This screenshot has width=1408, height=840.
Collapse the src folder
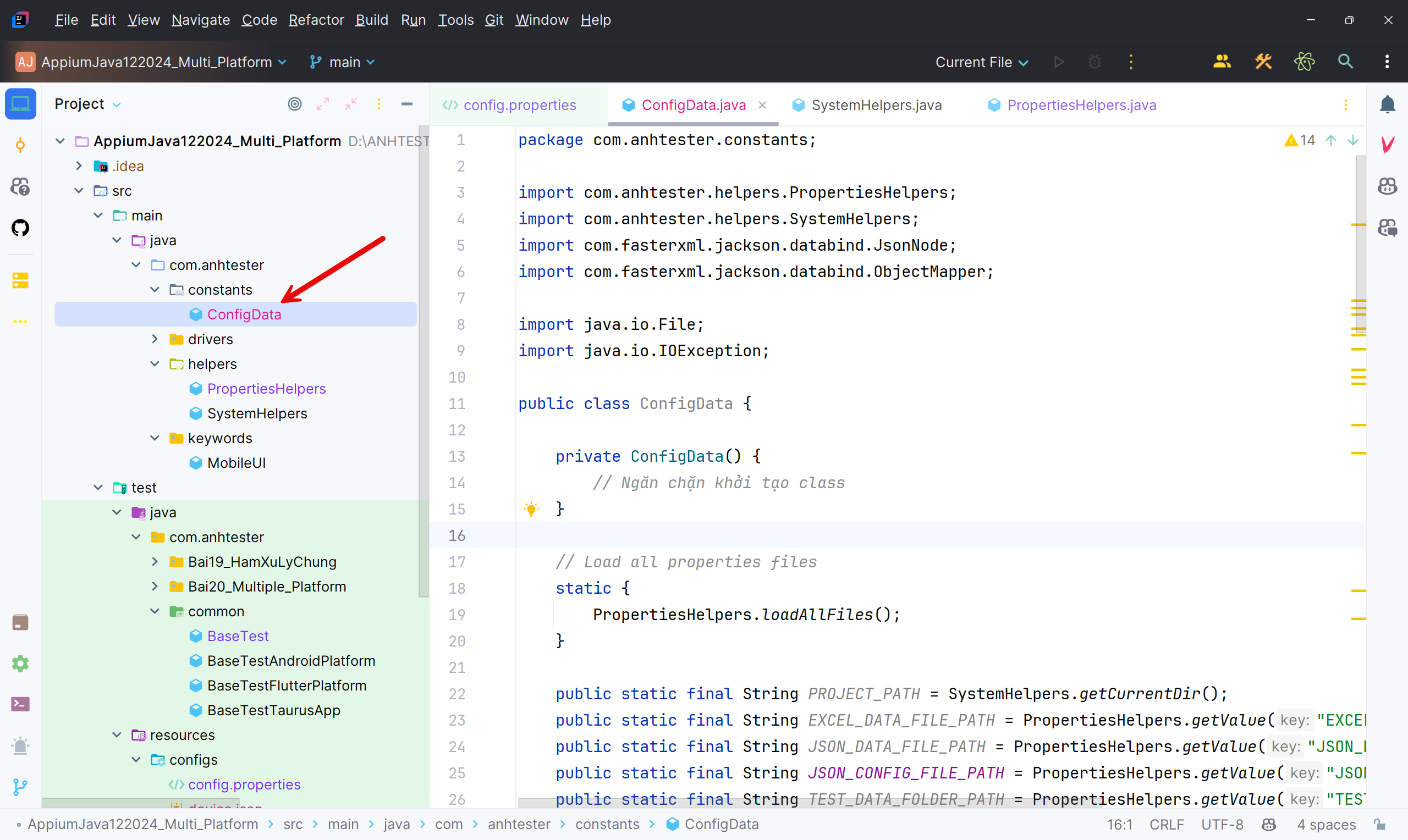pyautogui.click(x=79, y=191)
